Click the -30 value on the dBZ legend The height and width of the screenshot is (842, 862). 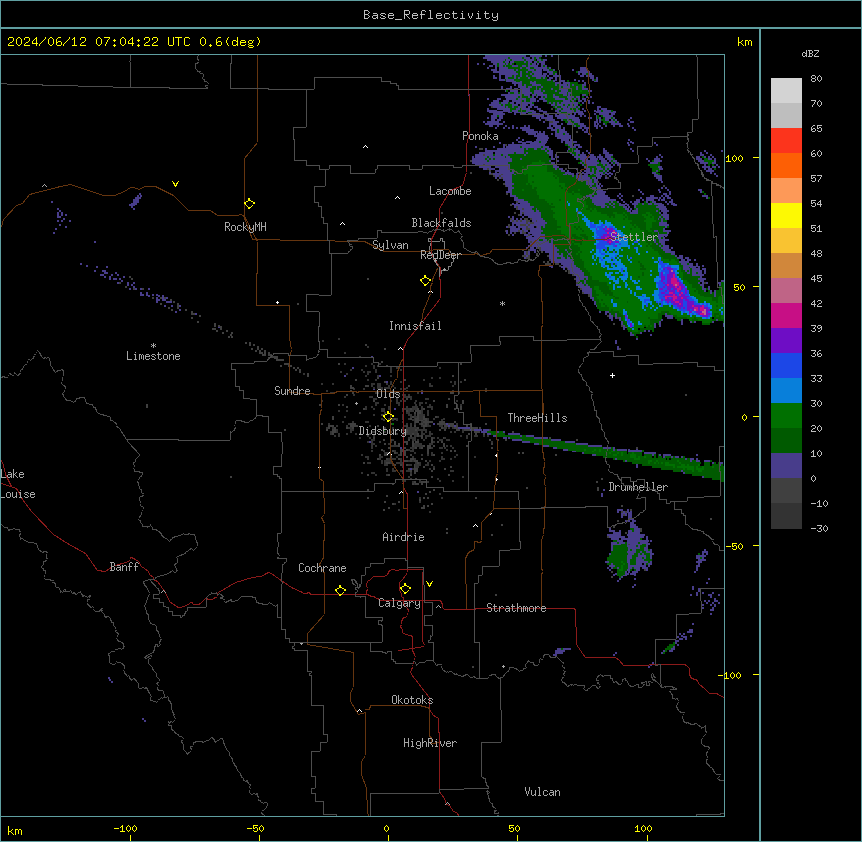[x=819, y=528]
